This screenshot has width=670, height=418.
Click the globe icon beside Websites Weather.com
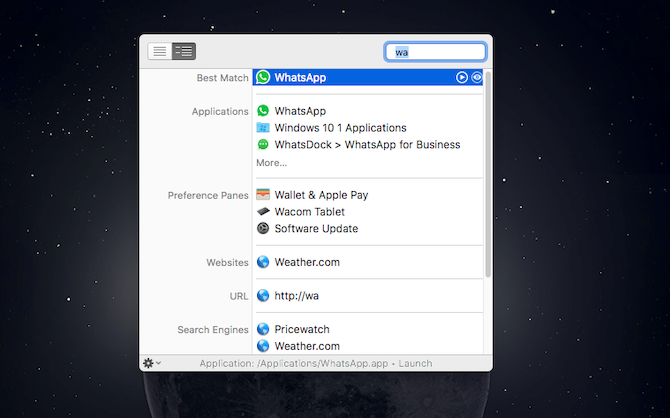(263, 262)
